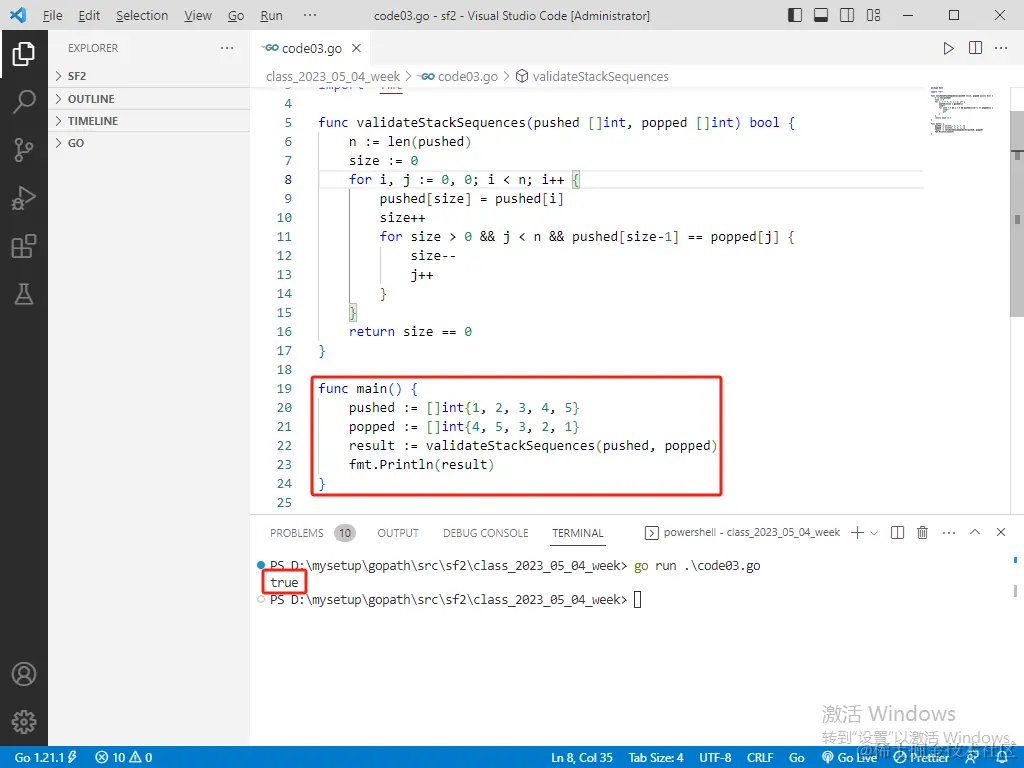Image resolution: width=1024 pixels, height=768 pixels.
Task: Select powershell terminal instance label
Action: (743, 532)
